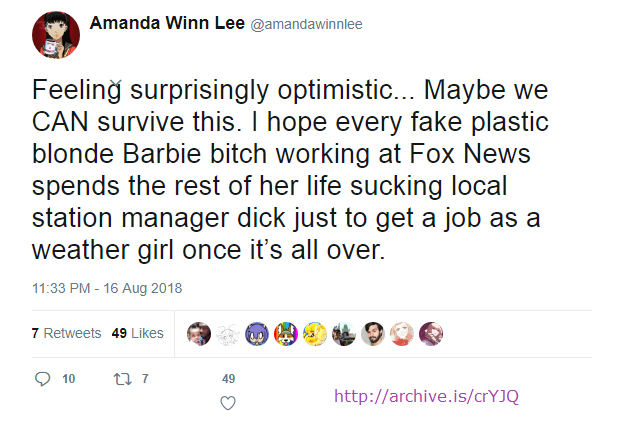The height and width of the screenshot is (440, 627).
Task: Like the tweet with the heart icon
Action: click(228, 403)
